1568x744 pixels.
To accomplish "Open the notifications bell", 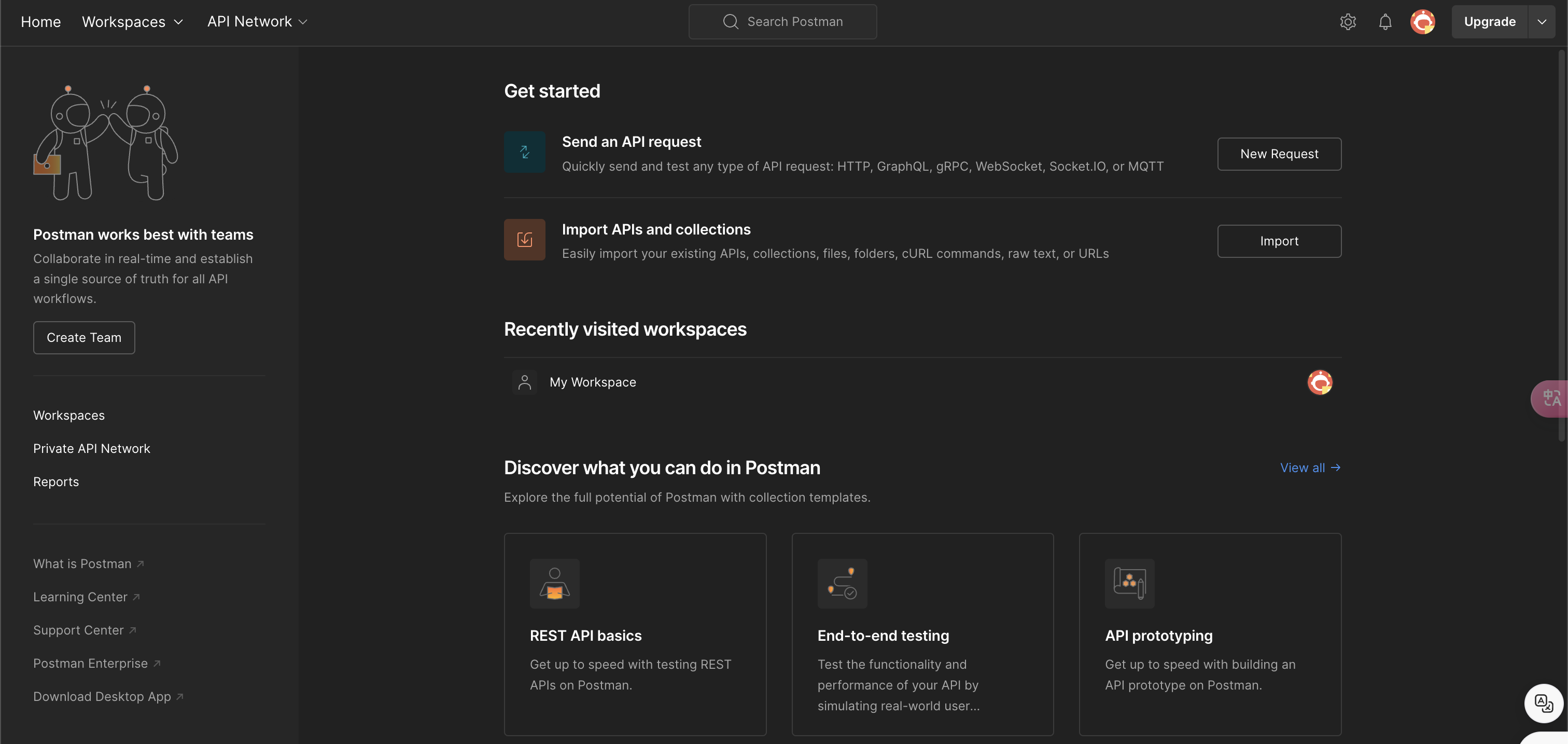I will pyautogui.click(x=1385, y=22).
